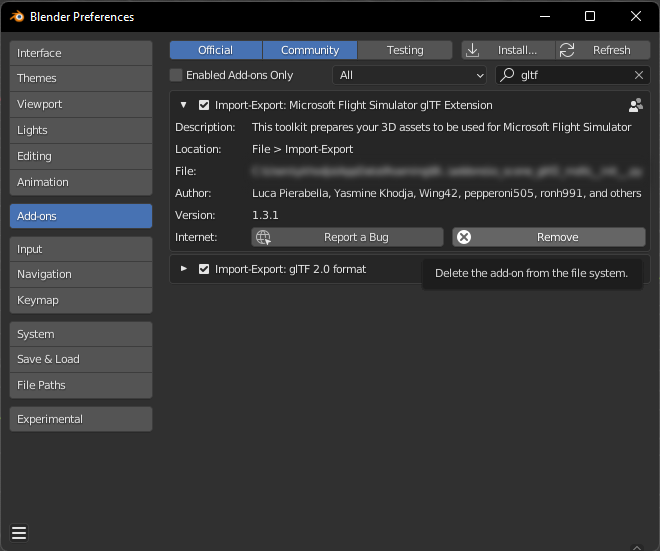Screen dimensions: 660x551
Task: Minimize the Blender Preferences window
Action: [x=545, y=16]
